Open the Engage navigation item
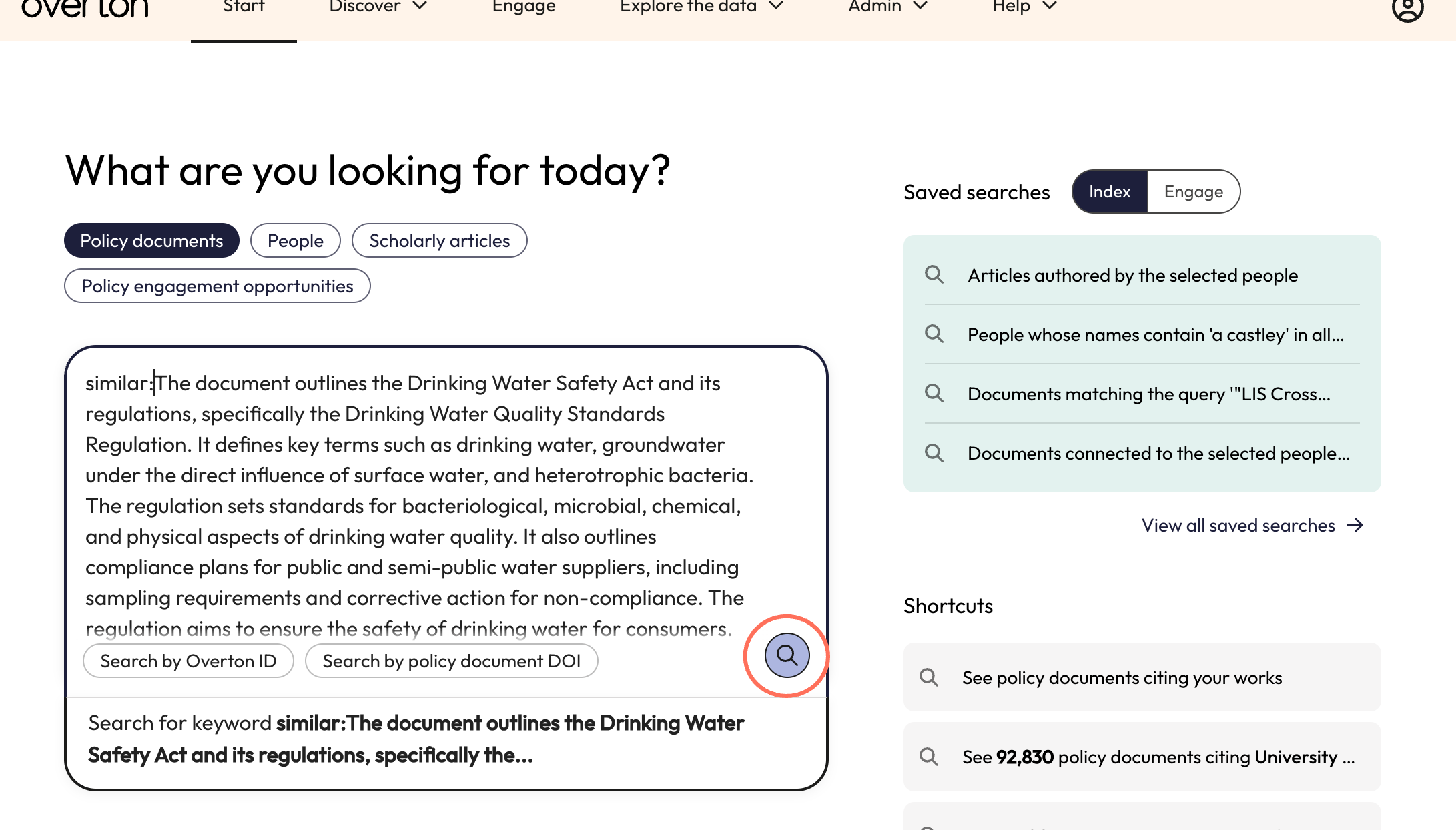This screenshot has height=830, width=1456. (x=524, y=7)
